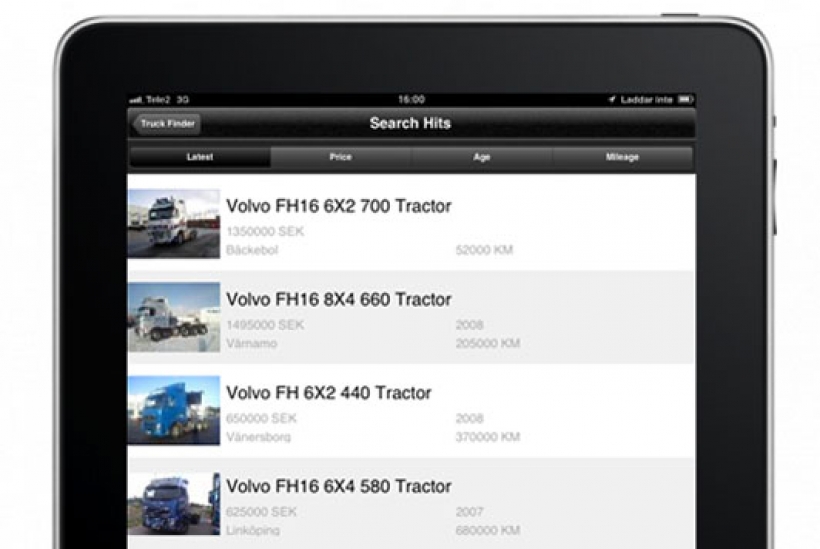Click the 650000 SEK price
The image size is (820, 549).
pyautogui.click(x=261, y=418)
